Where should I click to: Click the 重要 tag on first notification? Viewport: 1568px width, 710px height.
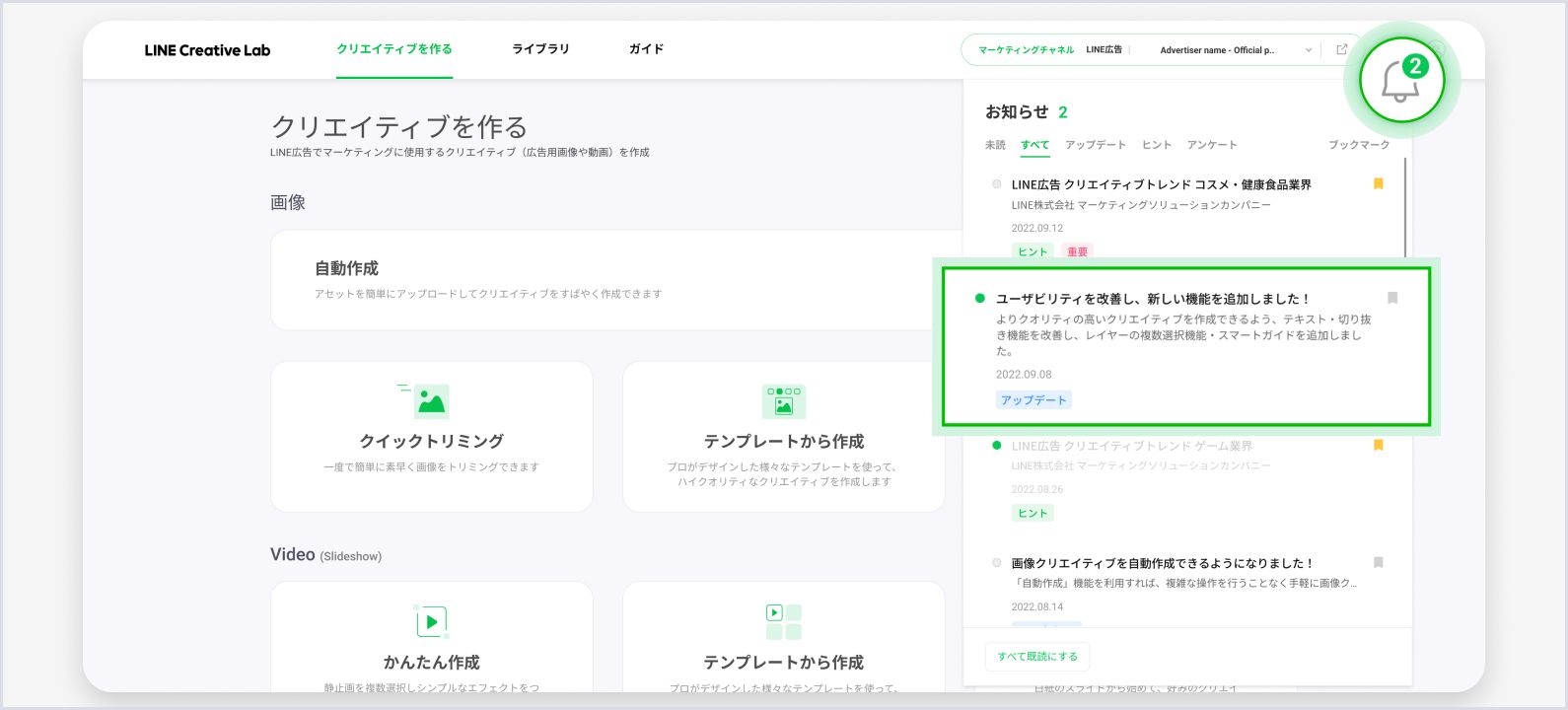pos(1077,251)
